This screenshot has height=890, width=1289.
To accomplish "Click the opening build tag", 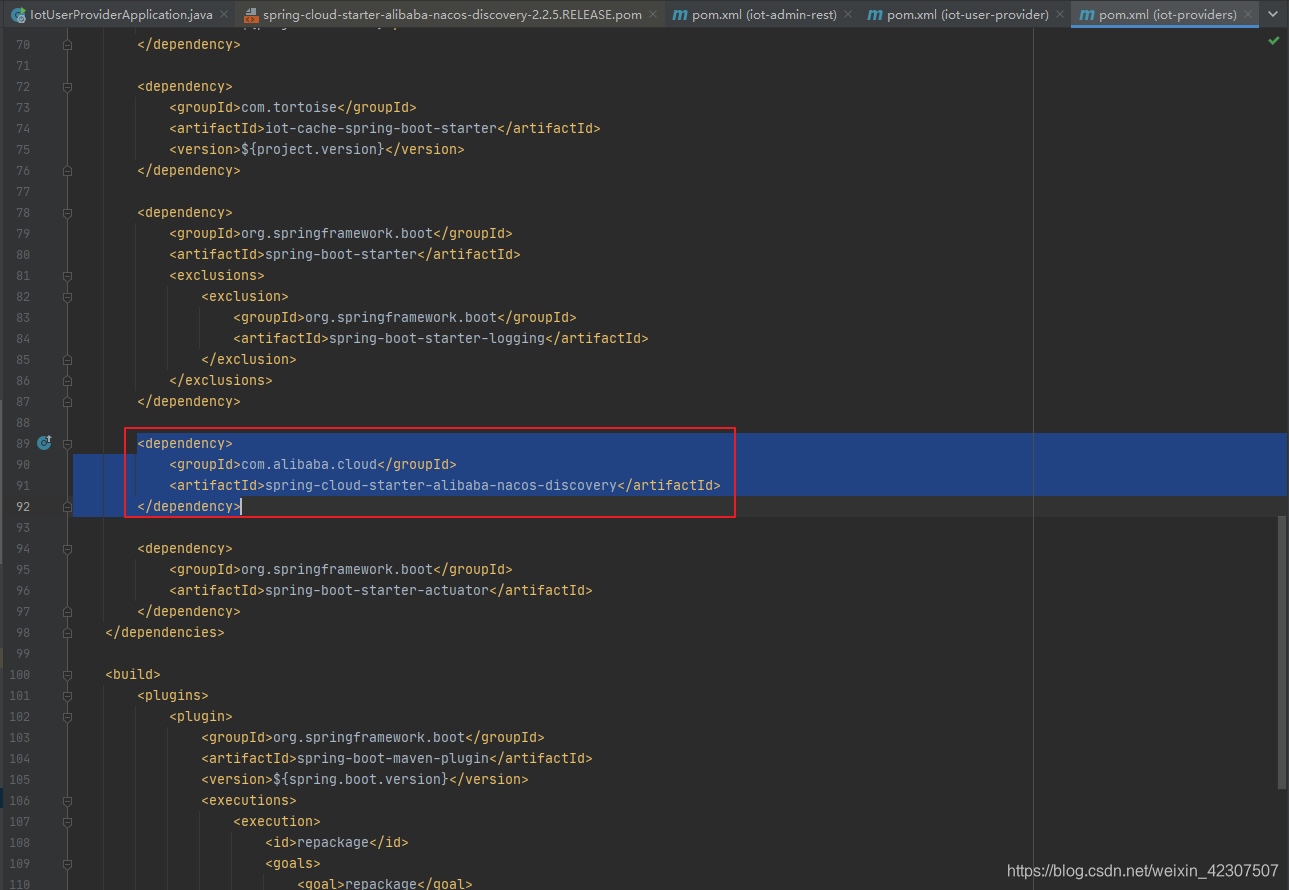I will click(133, 675).
